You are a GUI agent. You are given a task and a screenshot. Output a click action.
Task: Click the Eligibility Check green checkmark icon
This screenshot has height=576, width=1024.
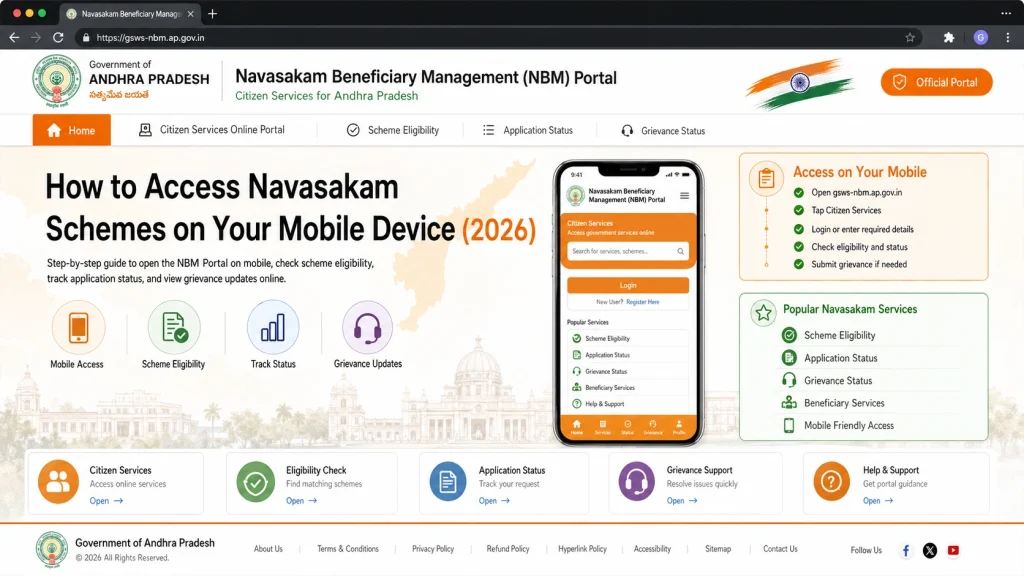click(255, 483)
